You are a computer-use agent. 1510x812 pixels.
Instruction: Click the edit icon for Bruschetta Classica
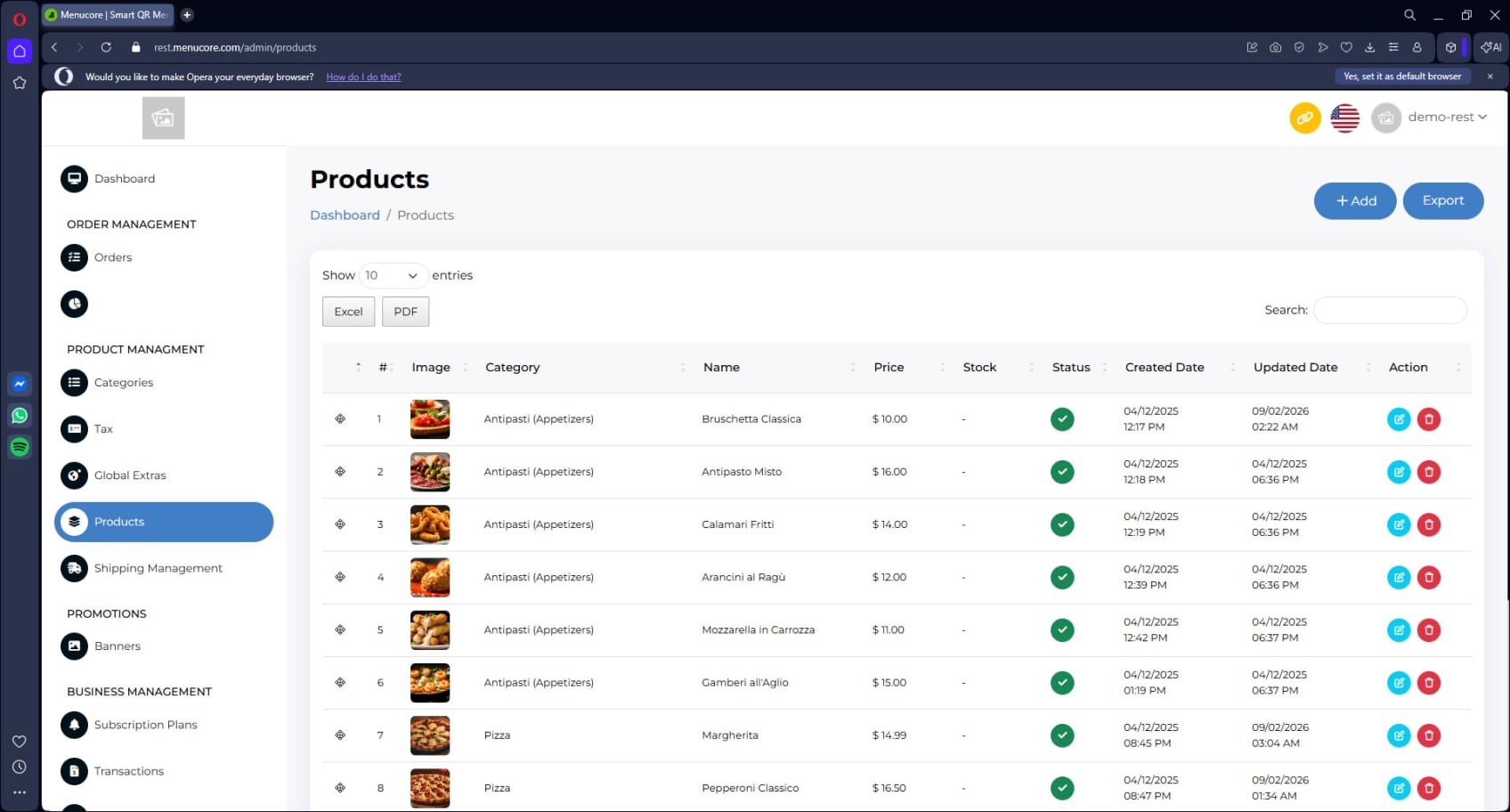(x=1398, y=419)
